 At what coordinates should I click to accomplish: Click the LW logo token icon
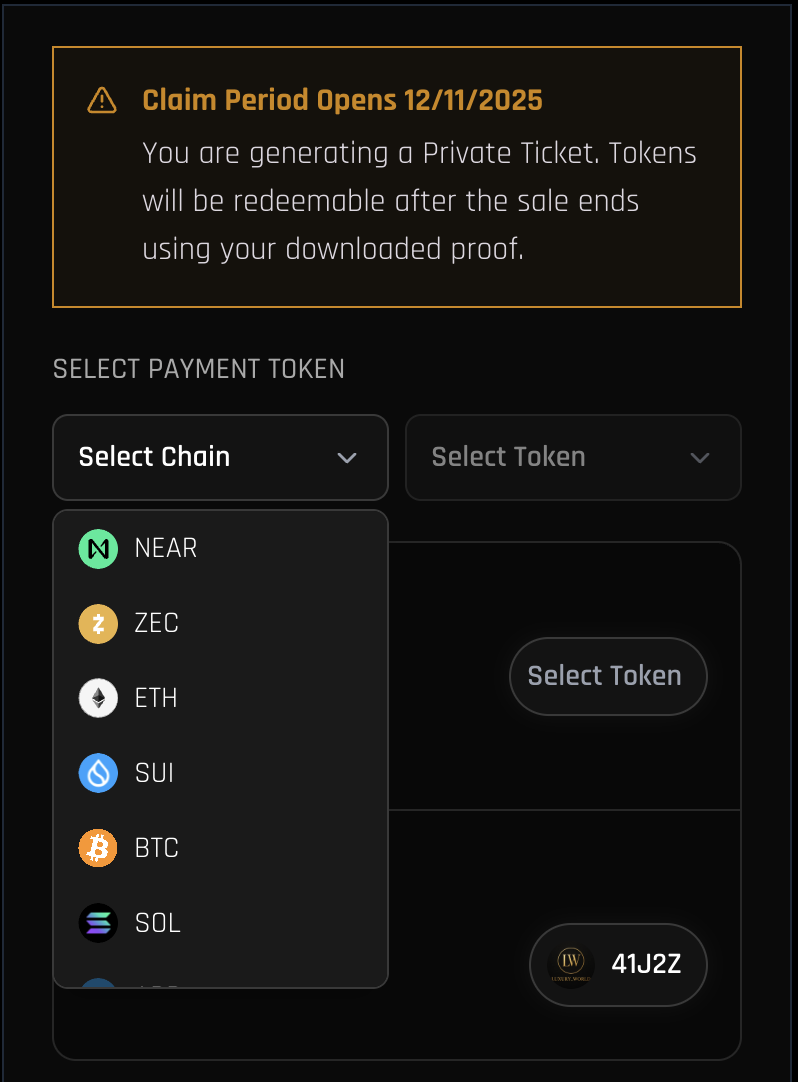pos(573,965)
